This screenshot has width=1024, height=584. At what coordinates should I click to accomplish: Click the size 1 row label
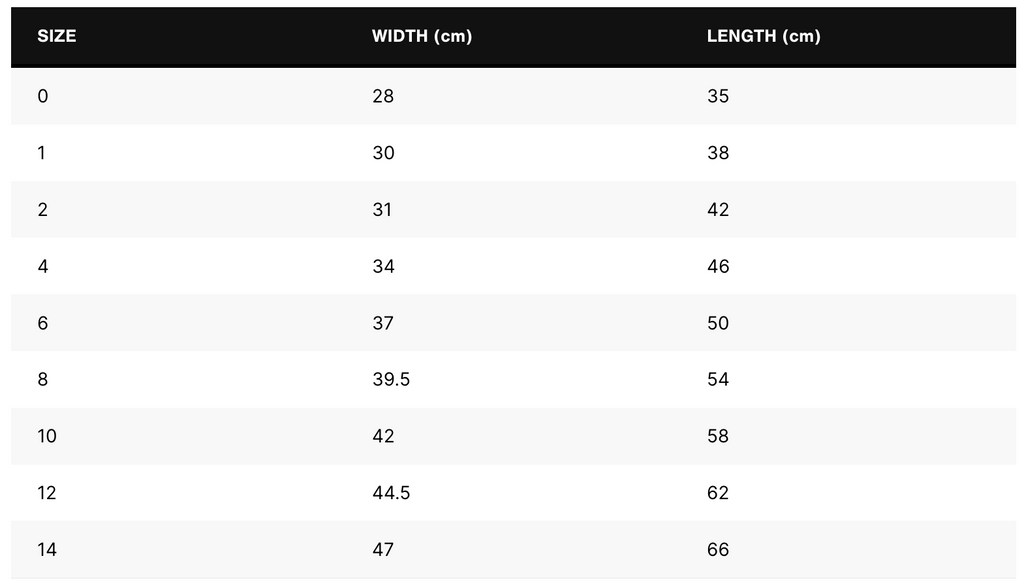42,153
